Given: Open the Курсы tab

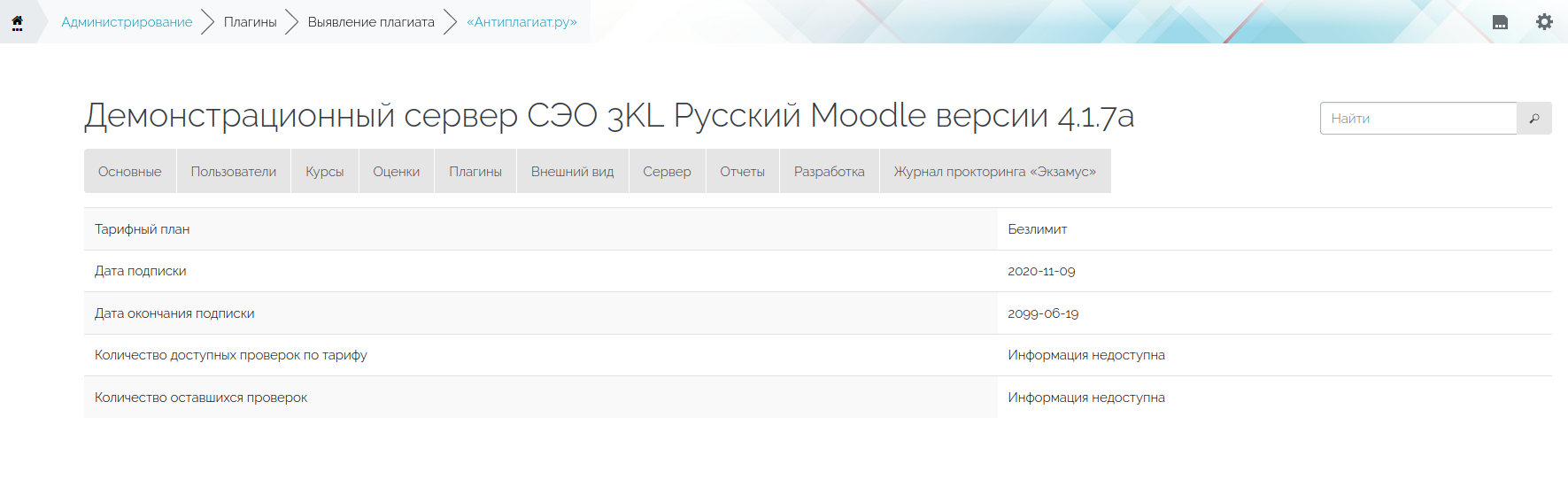Looking at the screenshot, I should (325, 172).
